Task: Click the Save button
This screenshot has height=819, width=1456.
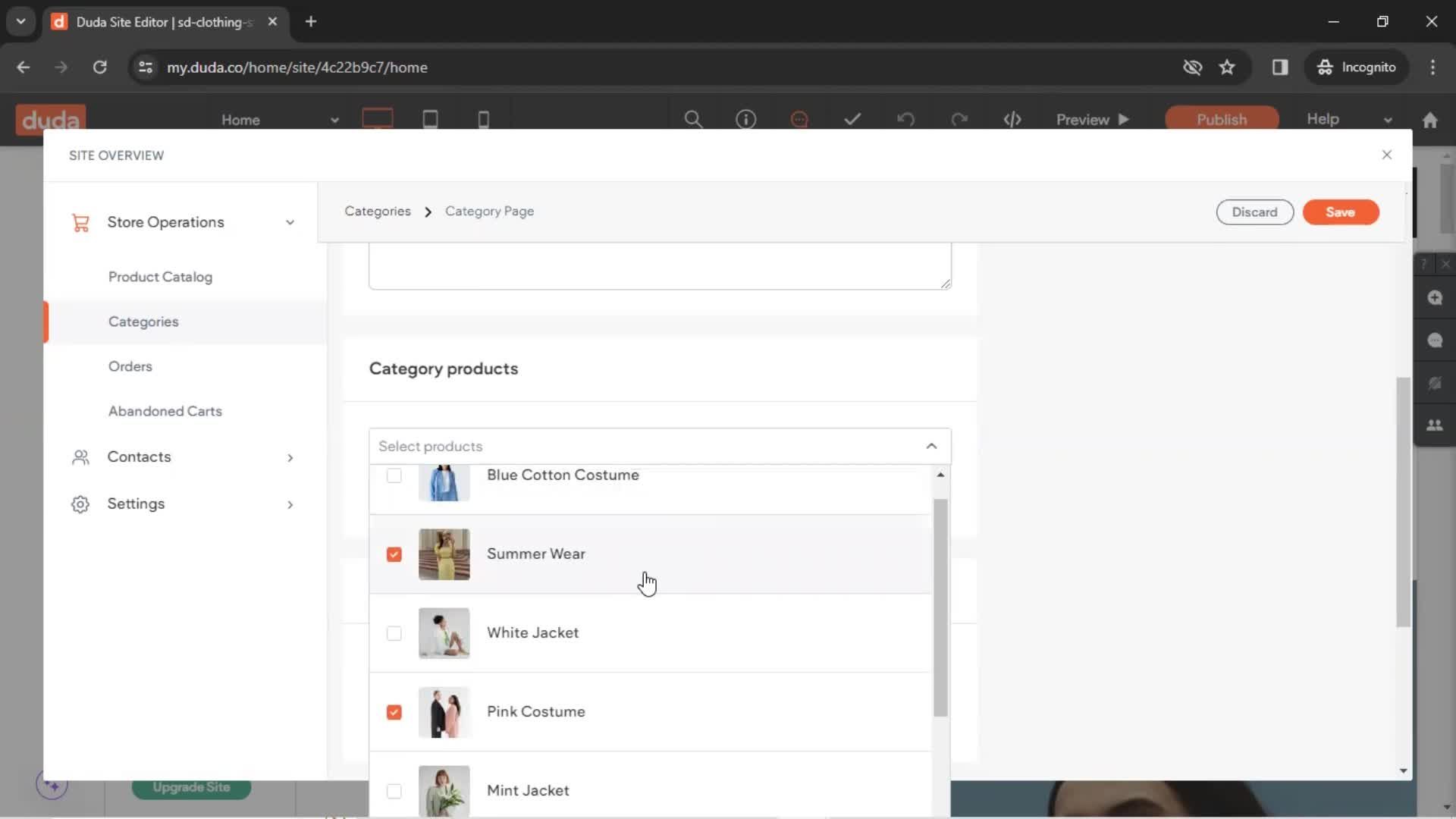Action: point(1340,212)
